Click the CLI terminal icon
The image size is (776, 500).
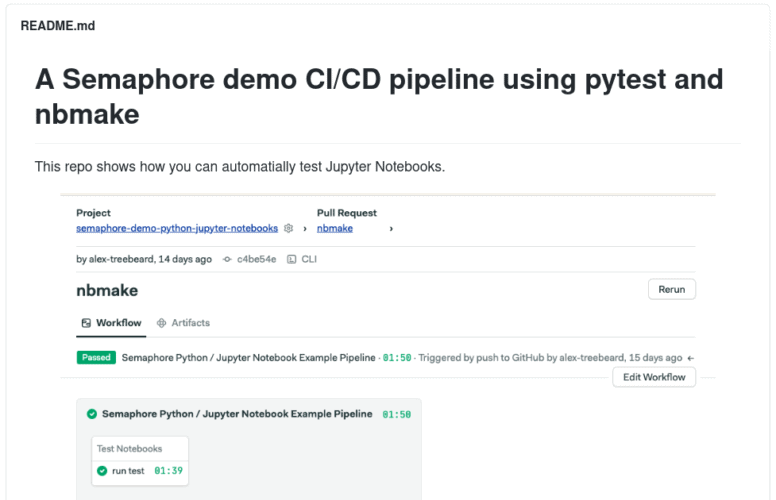(291, 259)
